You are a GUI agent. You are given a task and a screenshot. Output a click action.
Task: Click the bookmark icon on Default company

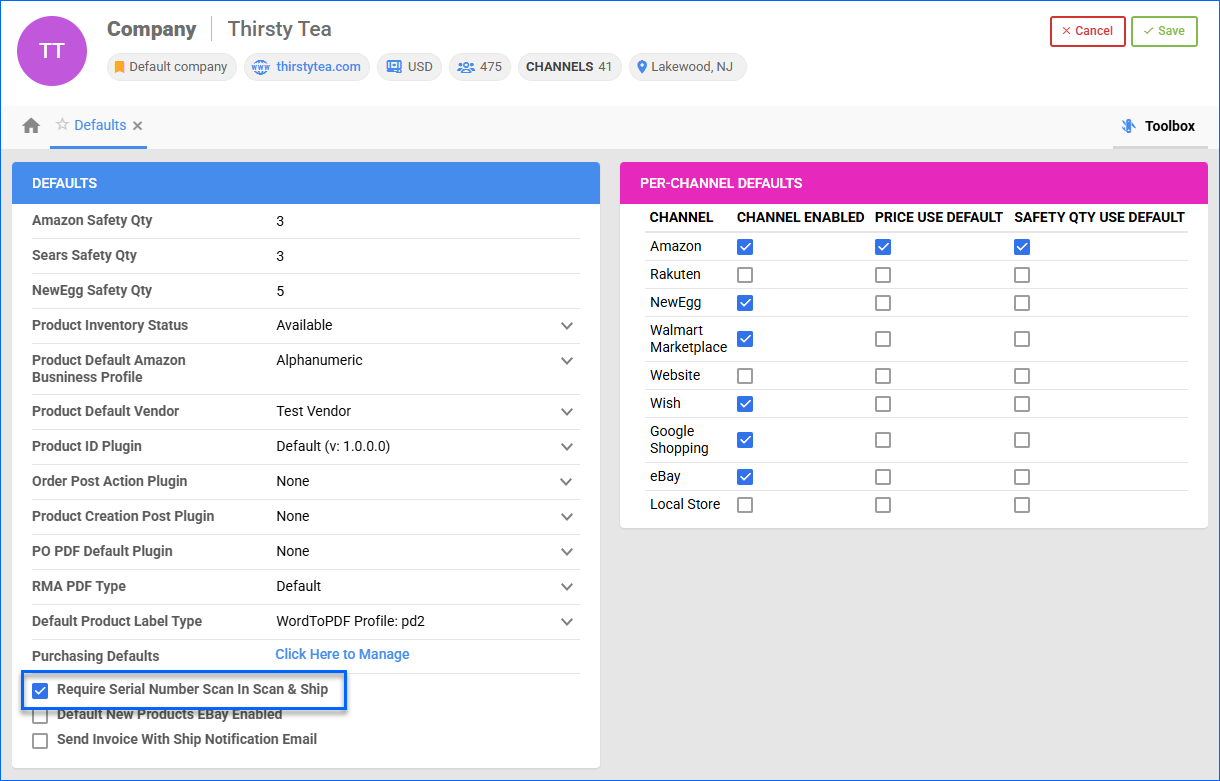pos(119,67)
